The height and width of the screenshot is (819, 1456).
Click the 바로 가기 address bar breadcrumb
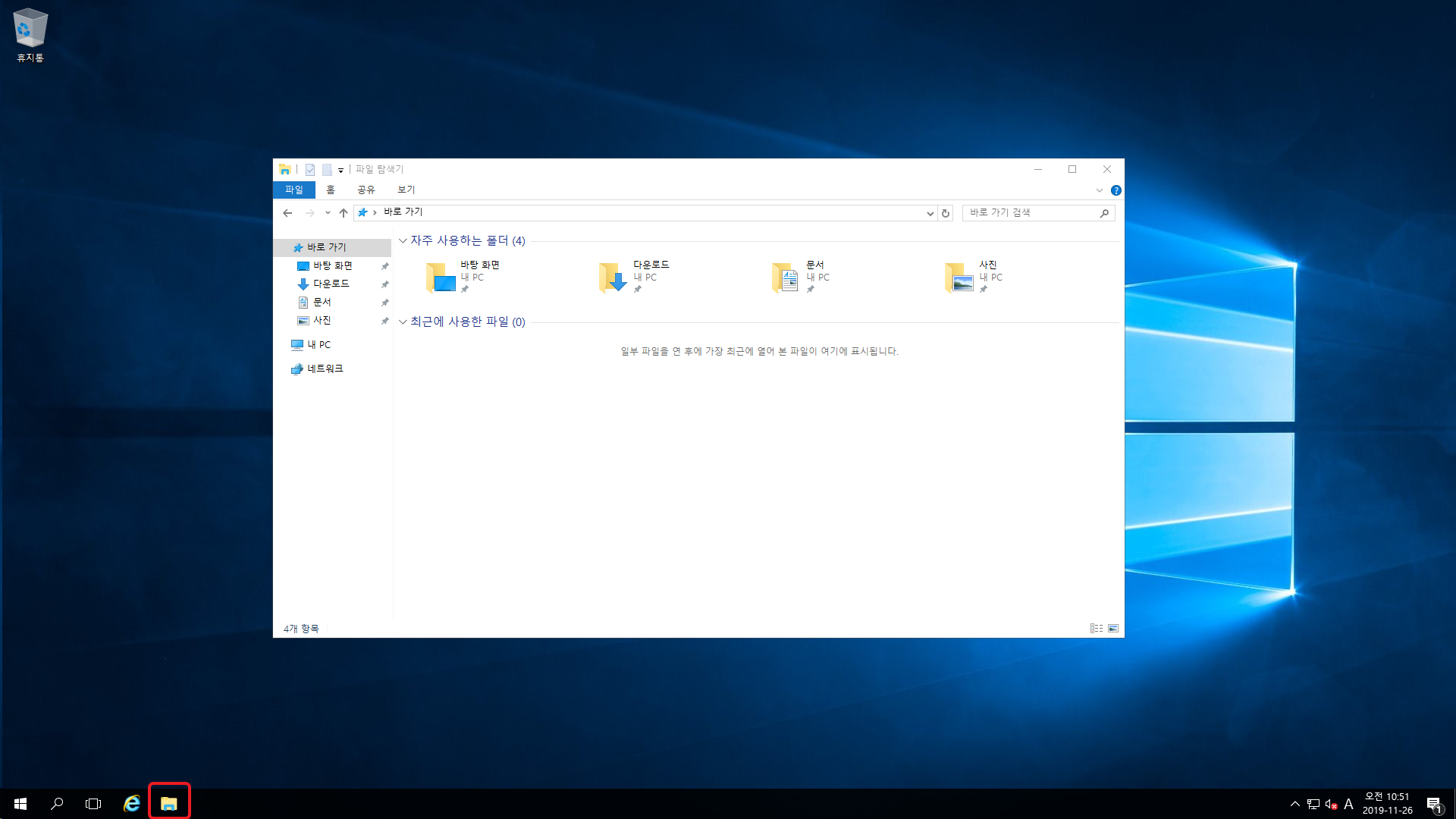(403, 212)
